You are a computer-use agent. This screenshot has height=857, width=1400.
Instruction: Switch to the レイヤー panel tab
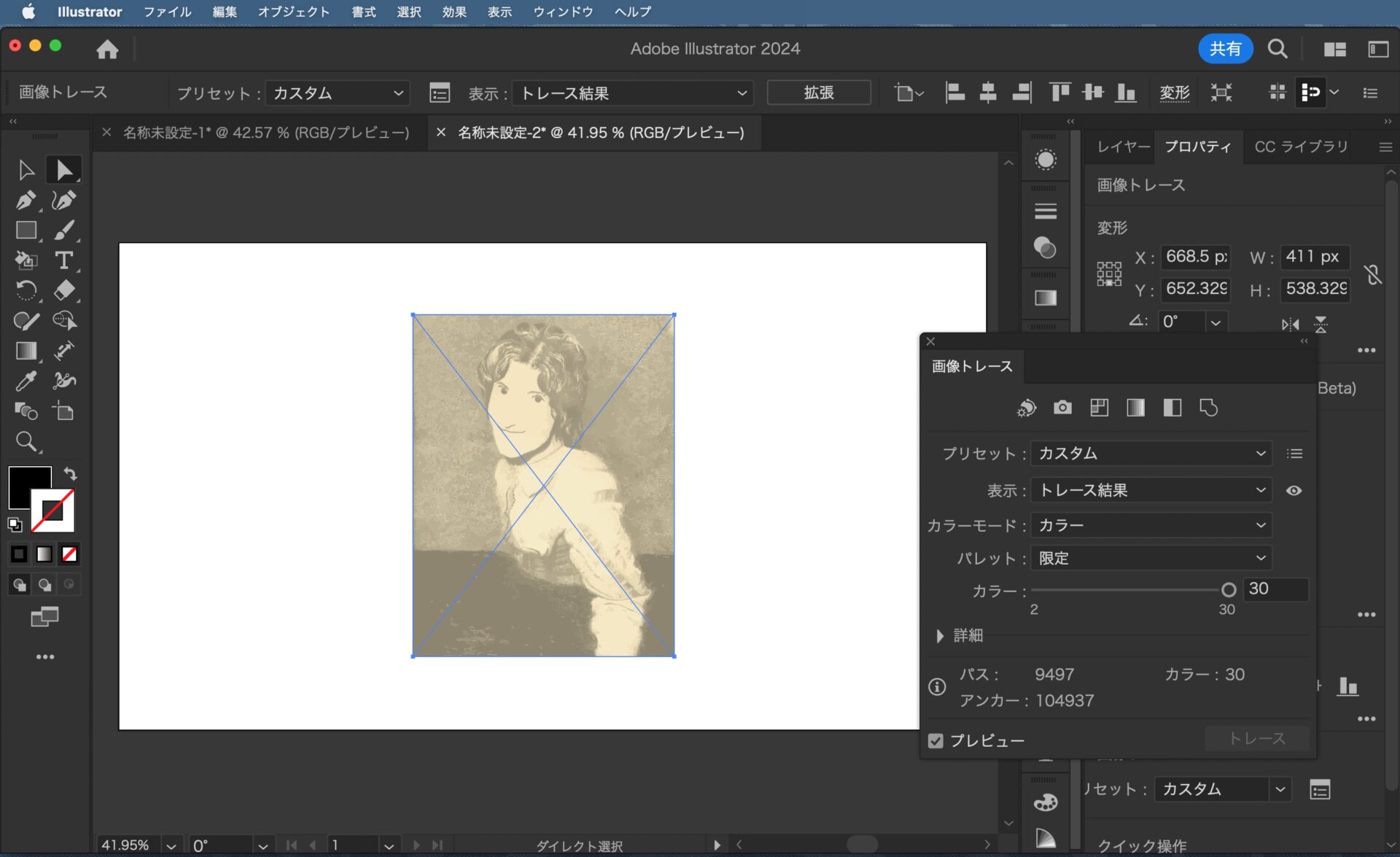(x=1123, y=147)
